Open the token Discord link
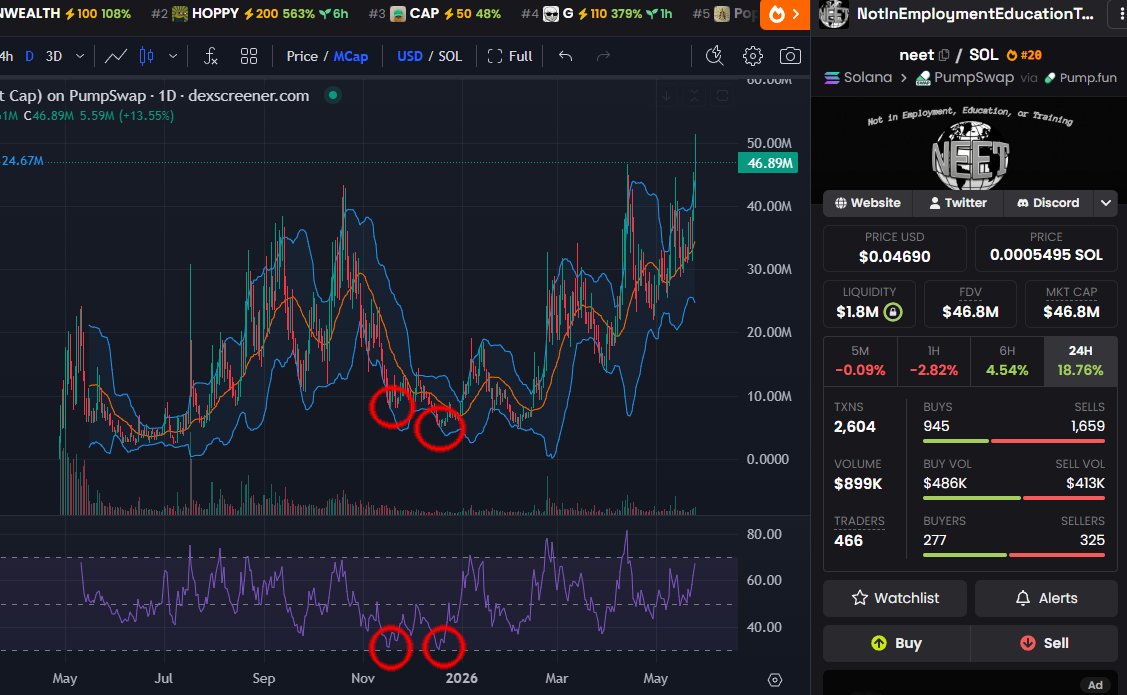Image resolution: width=1127 pixels, height=695 pixels. [1048, 203]
